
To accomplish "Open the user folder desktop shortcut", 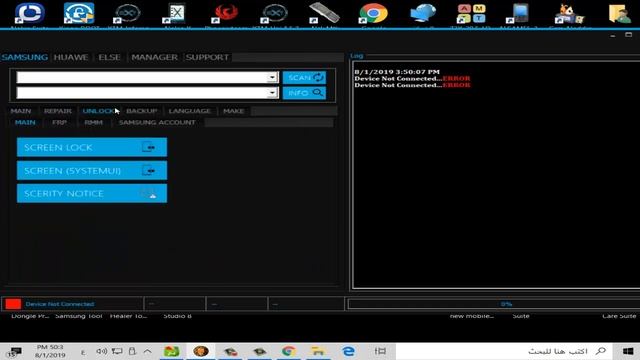I will click(619, 13).
